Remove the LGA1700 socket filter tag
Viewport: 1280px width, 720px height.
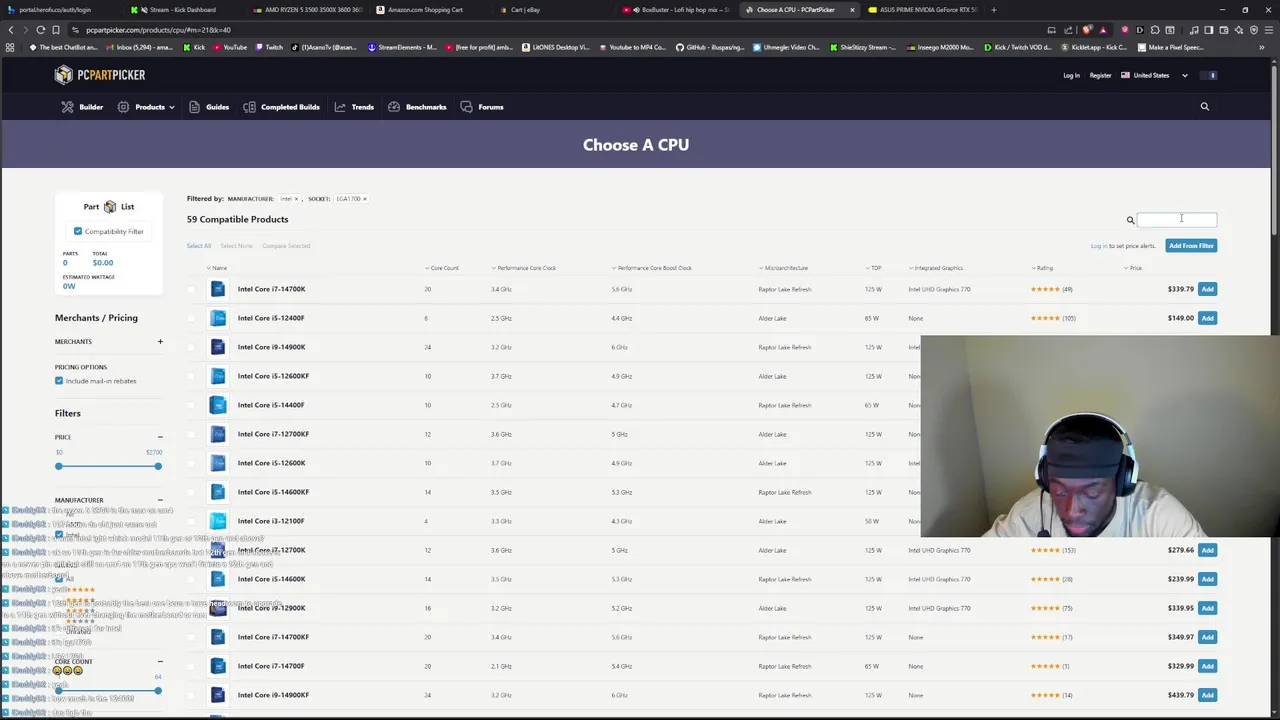pyautogui.click(x=365, y=199)
